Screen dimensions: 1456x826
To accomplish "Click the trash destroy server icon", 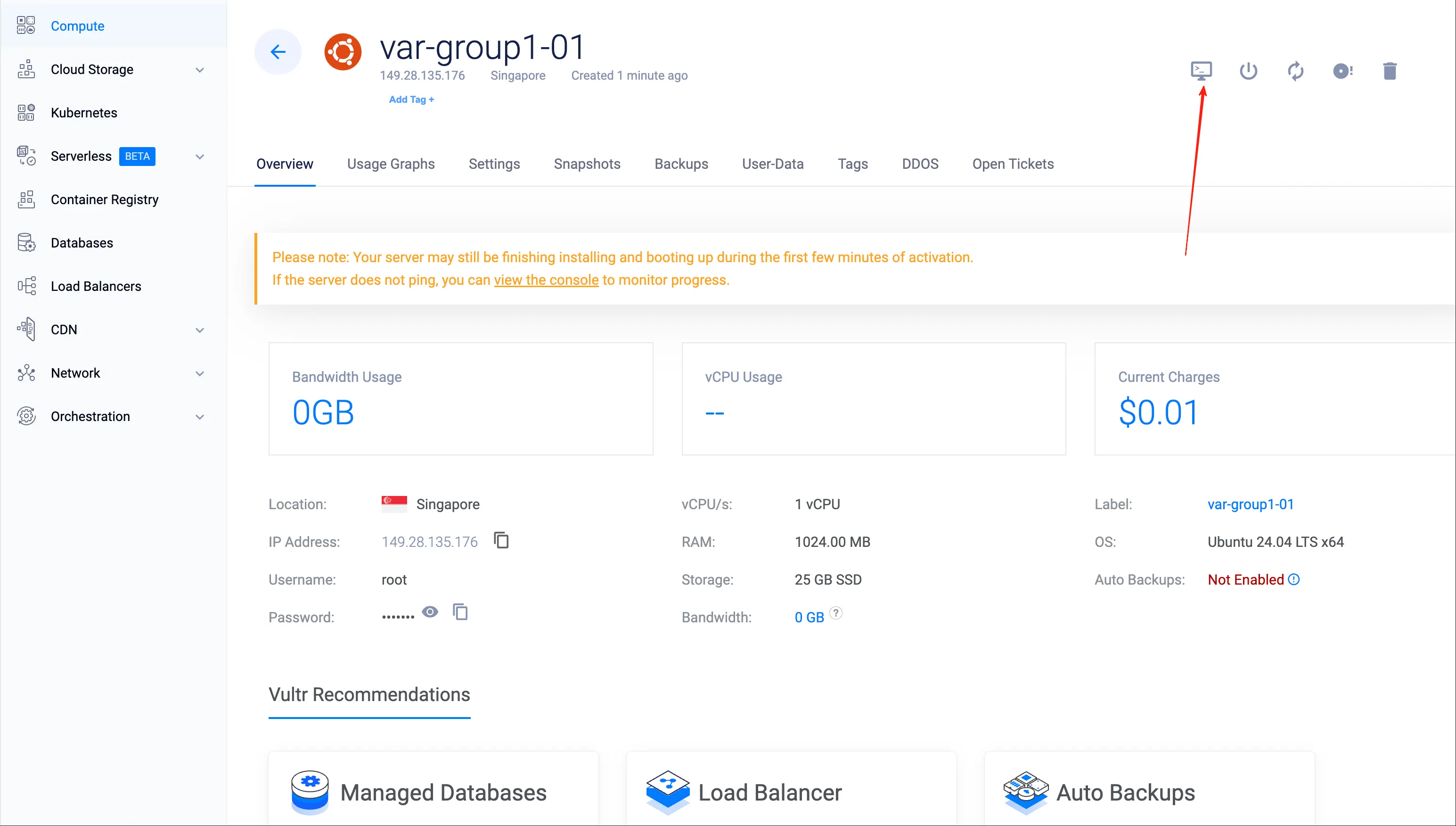I will click(x=1390, y=71).
